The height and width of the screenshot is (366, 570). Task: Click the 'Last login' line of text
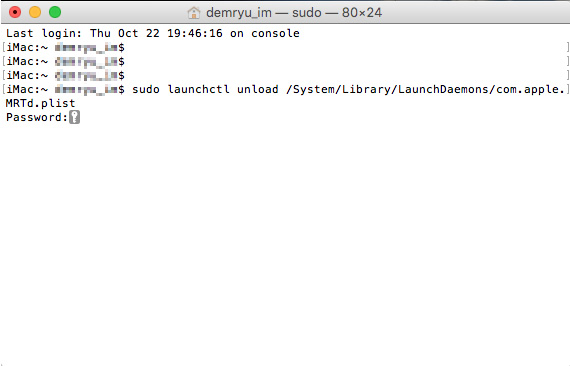pyautogui.click(x=153, y=33)
